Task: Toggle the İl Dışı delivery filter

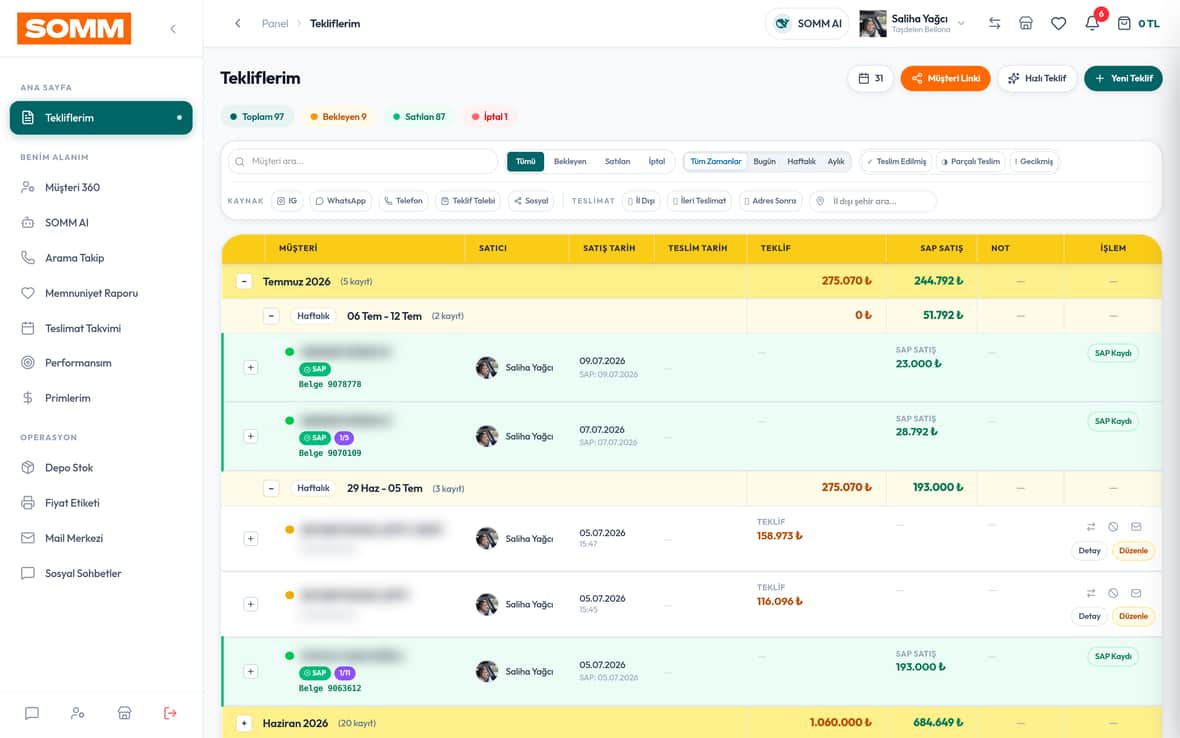Action: click(x=641, y=201)
